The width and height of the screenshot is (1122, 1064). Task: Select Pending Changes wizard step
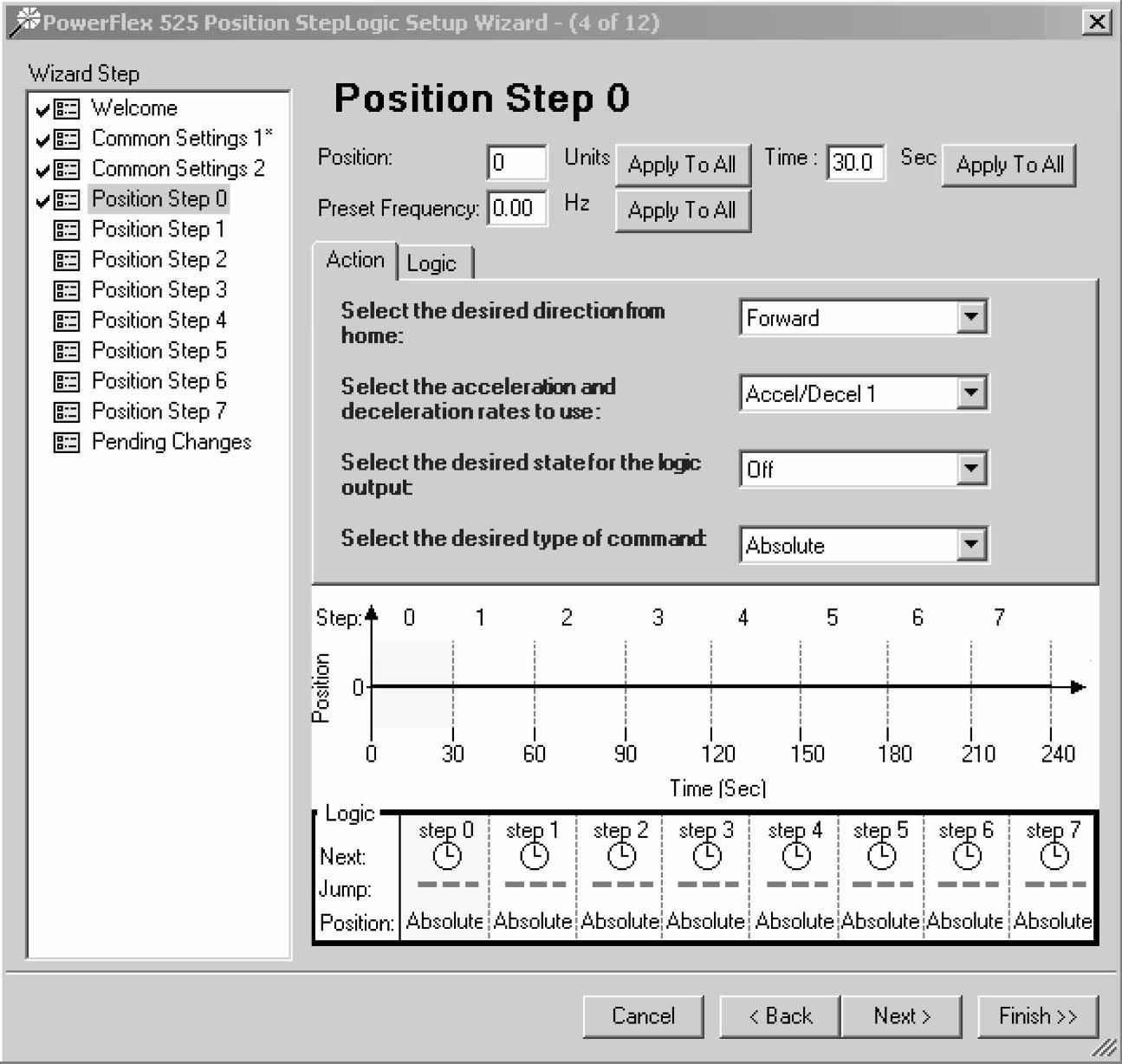click(172, 442)
